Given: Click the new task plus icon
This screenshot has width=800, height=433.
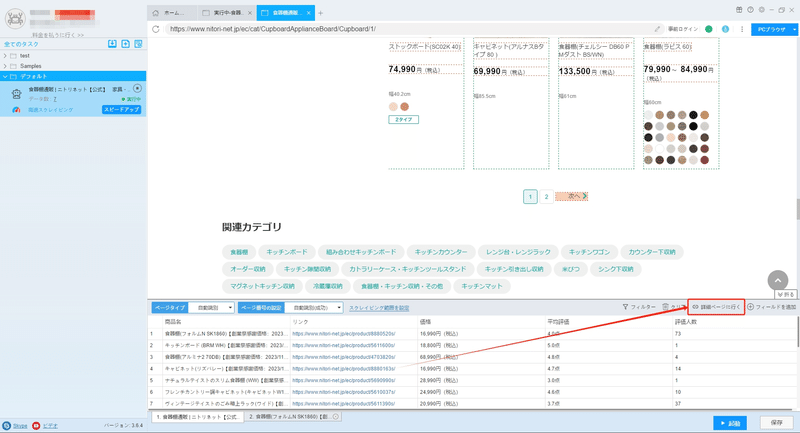Looking at the screenshot, I should 126,44.
